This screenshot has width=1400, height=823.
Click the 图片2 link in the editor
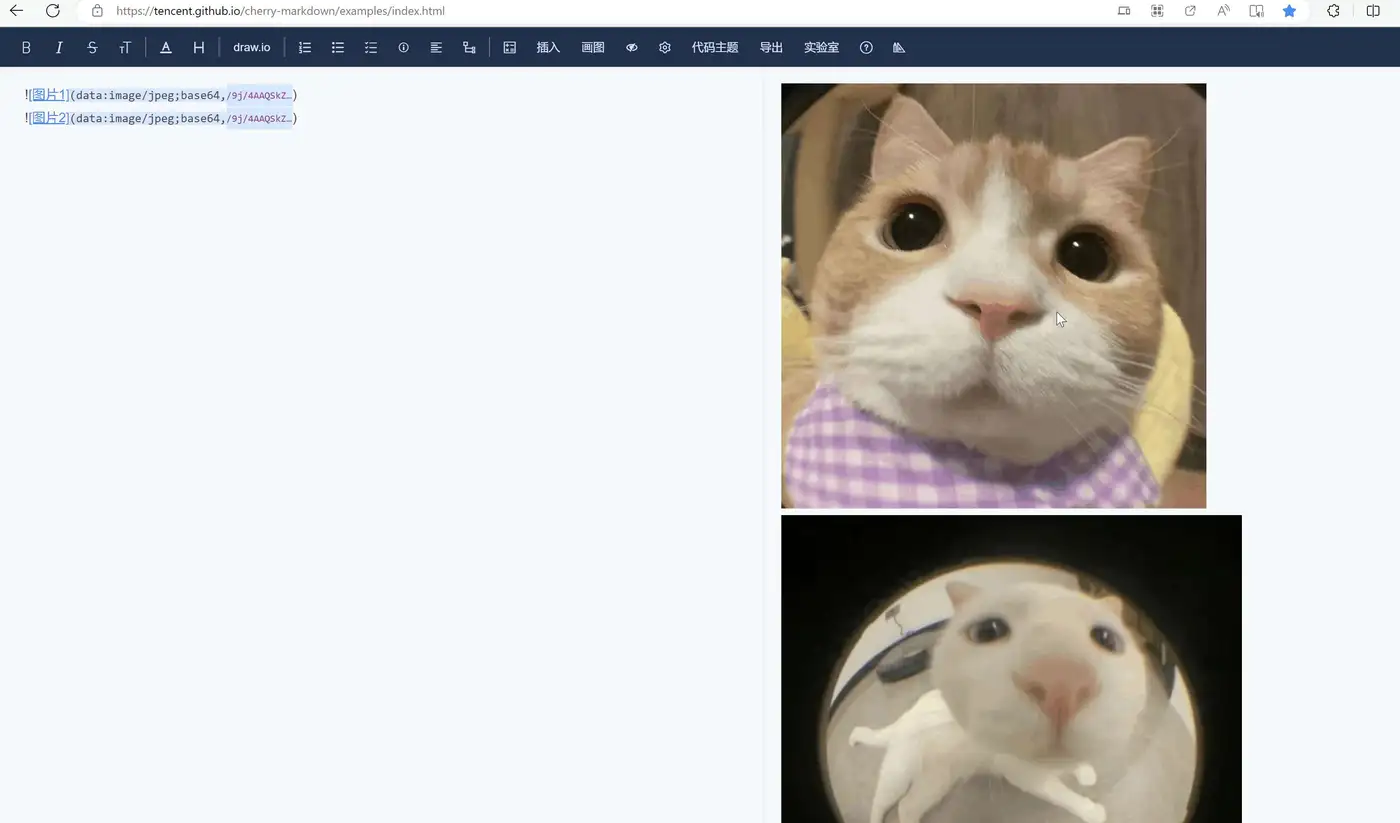pyautogui.click(x=49, y=118)
